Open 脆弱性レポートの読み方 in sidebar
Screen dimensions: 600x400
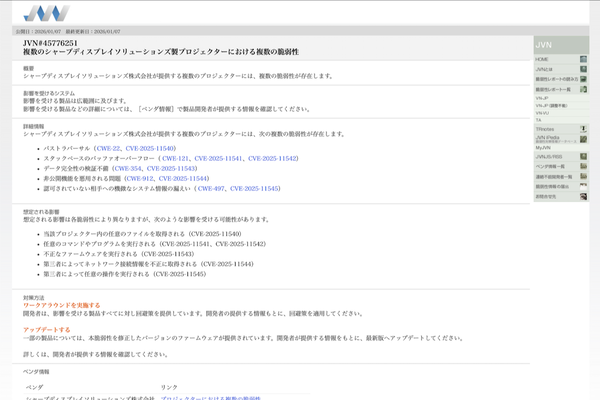[x=557, y=79]
